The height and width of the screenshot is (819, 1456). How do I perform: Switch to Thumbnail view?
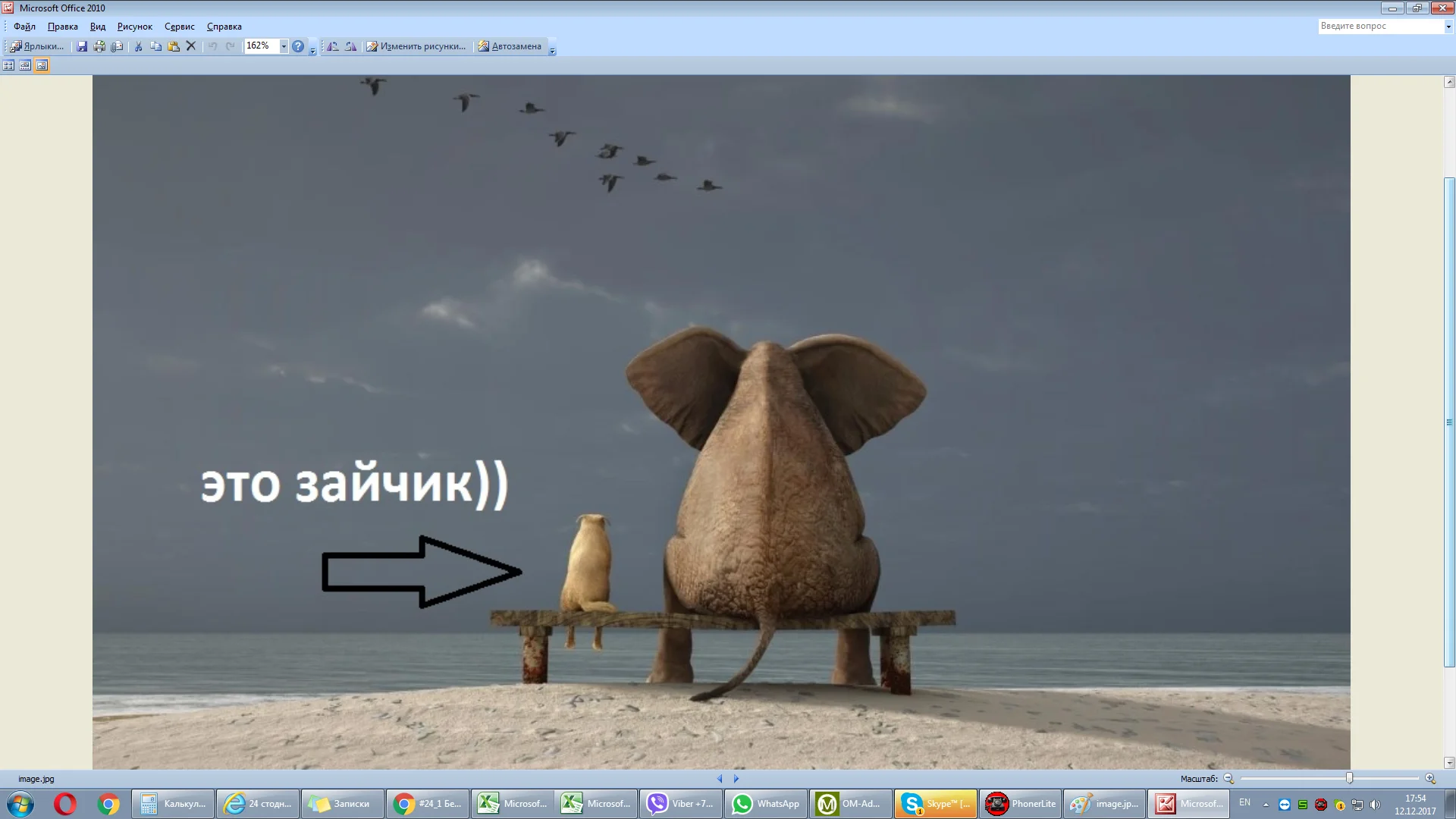point(8,66)
